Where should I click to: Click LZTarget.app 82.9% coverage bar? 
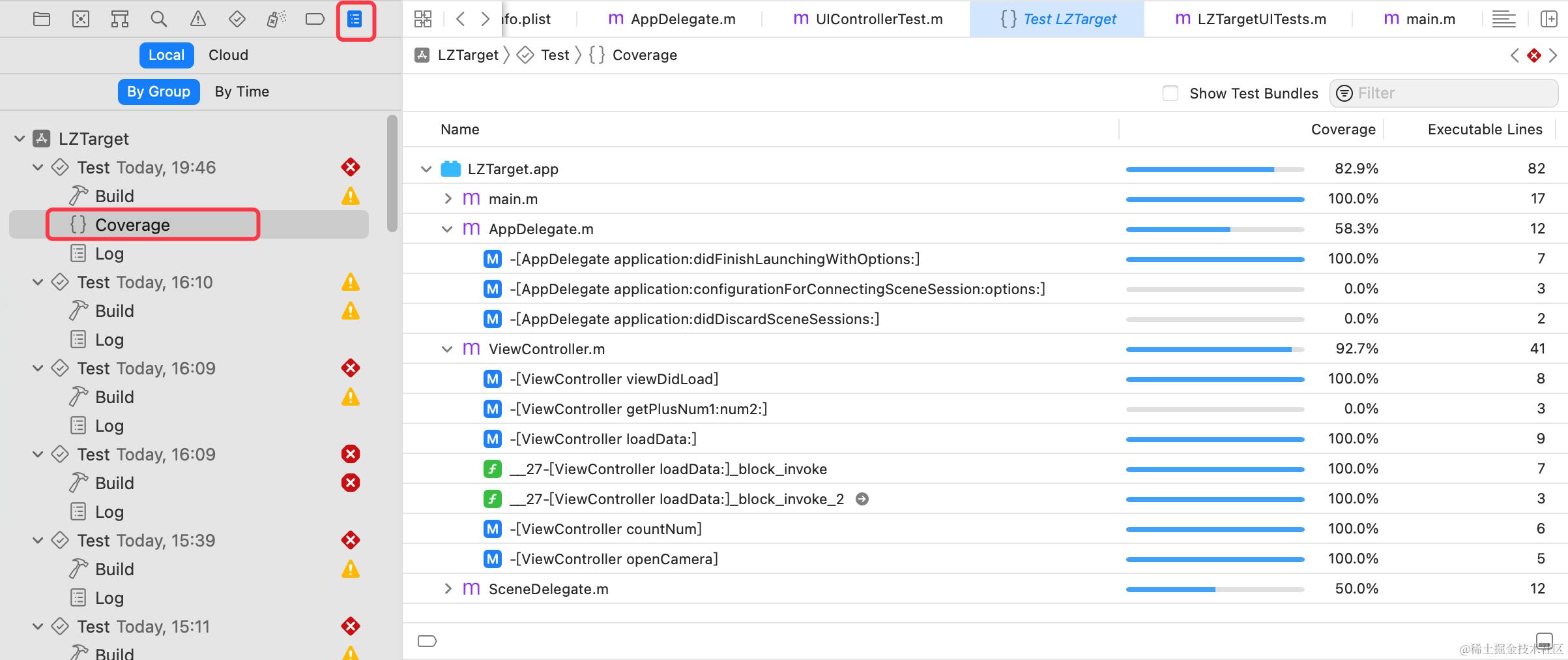tap(1215, 170)
